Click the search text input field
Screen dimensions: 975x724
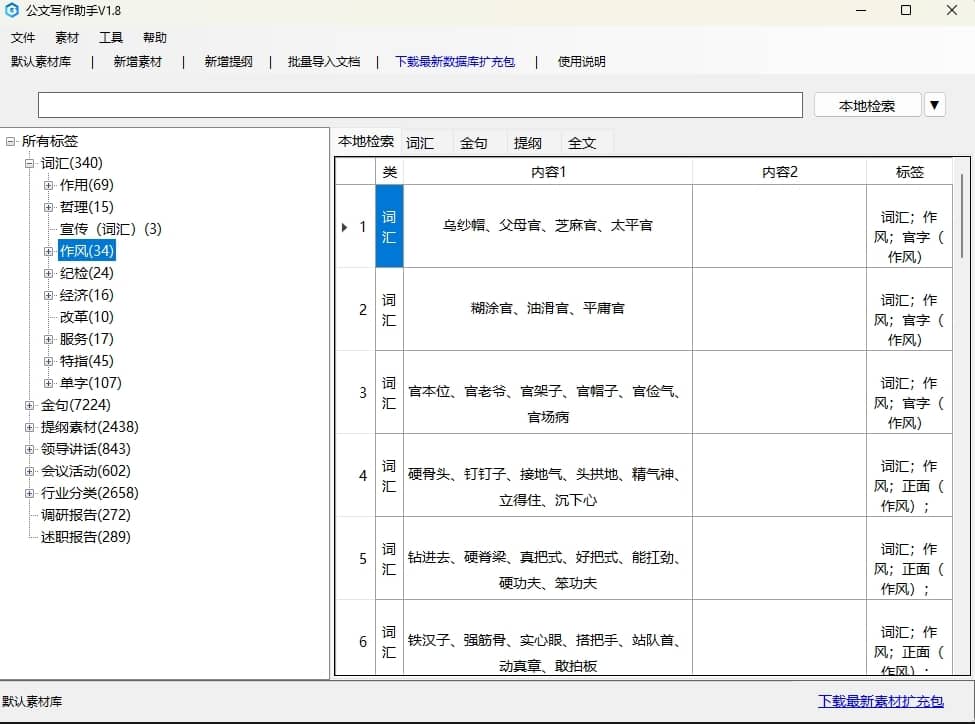pos(420,105)
